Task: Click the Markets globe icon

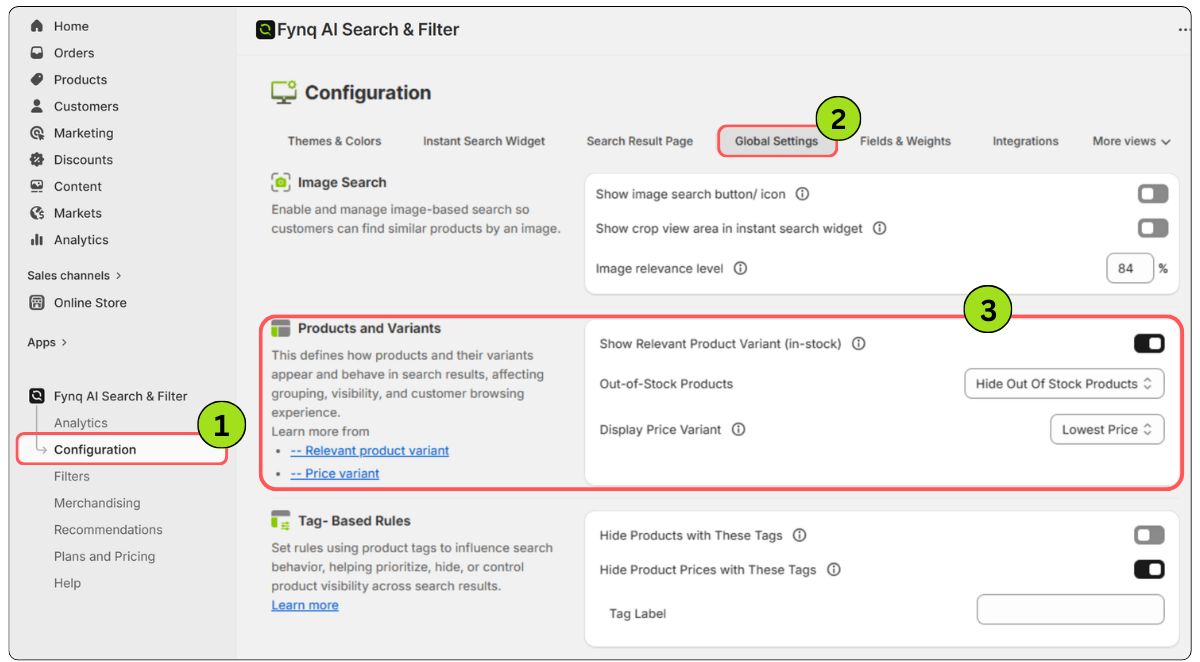Action: tap(37, 213)
